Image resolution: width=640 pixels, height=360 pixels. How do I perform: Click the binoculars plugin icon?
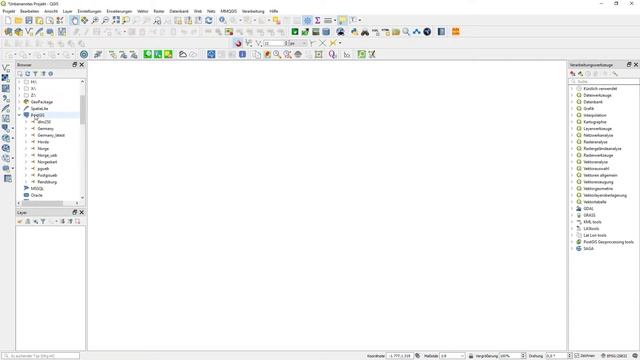(365, 32)
